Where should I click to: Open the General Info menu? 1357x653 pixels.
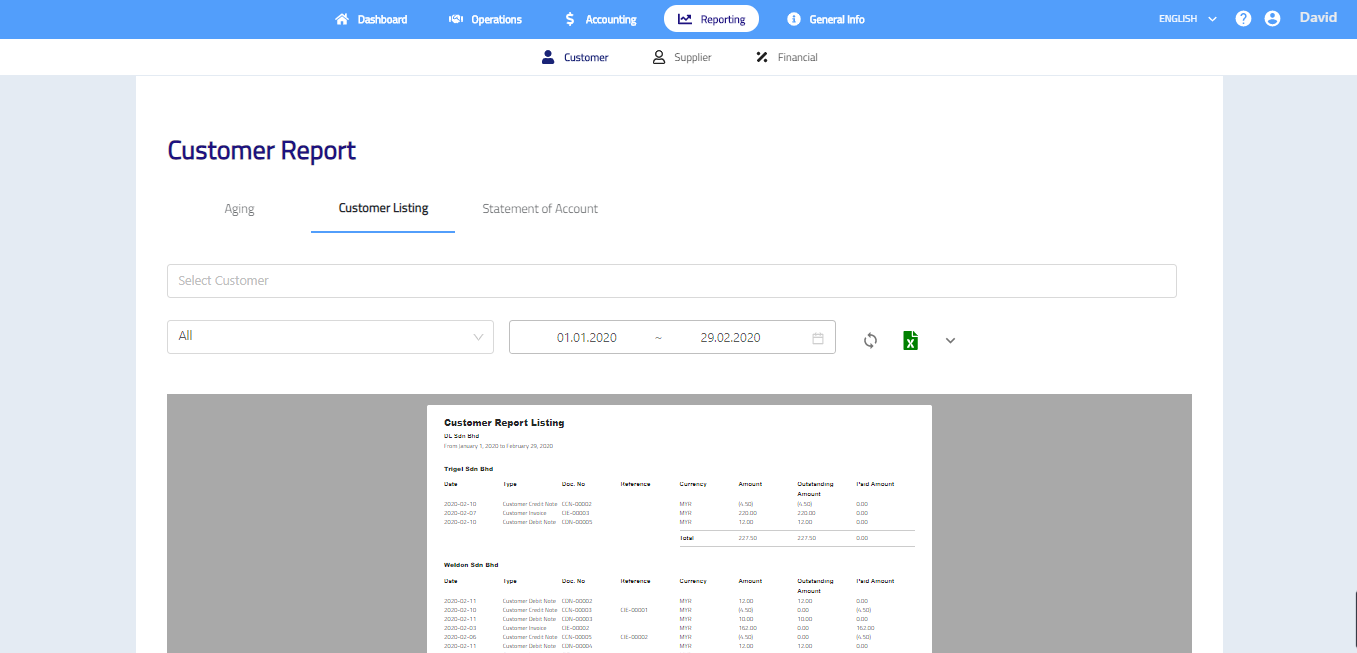coord(826,19)
